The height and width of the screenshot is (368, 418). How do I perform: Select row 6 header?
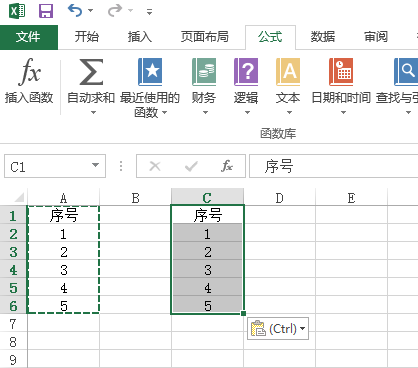(13, 306)
